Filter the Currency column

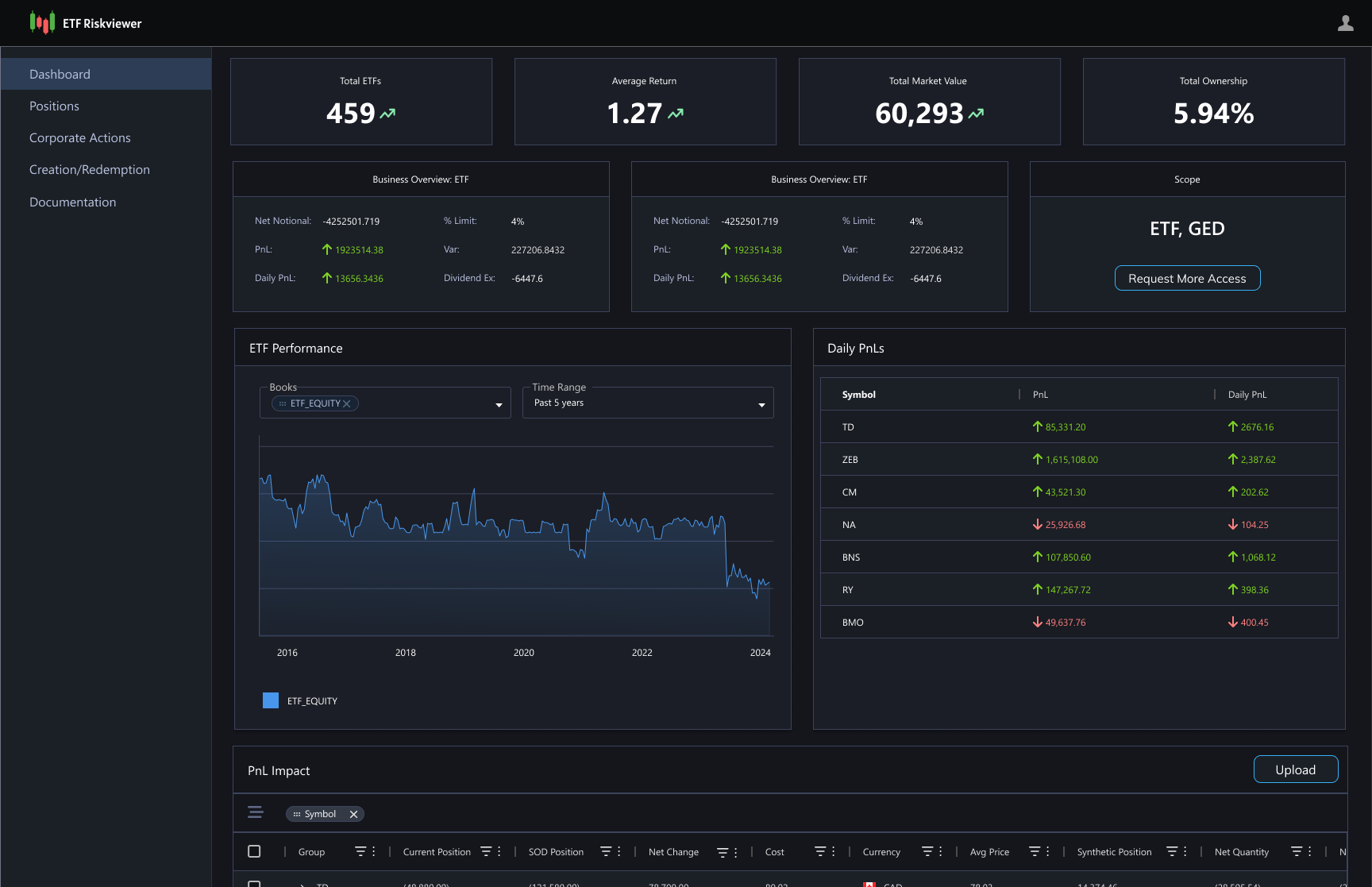click(x=927, y=851)
